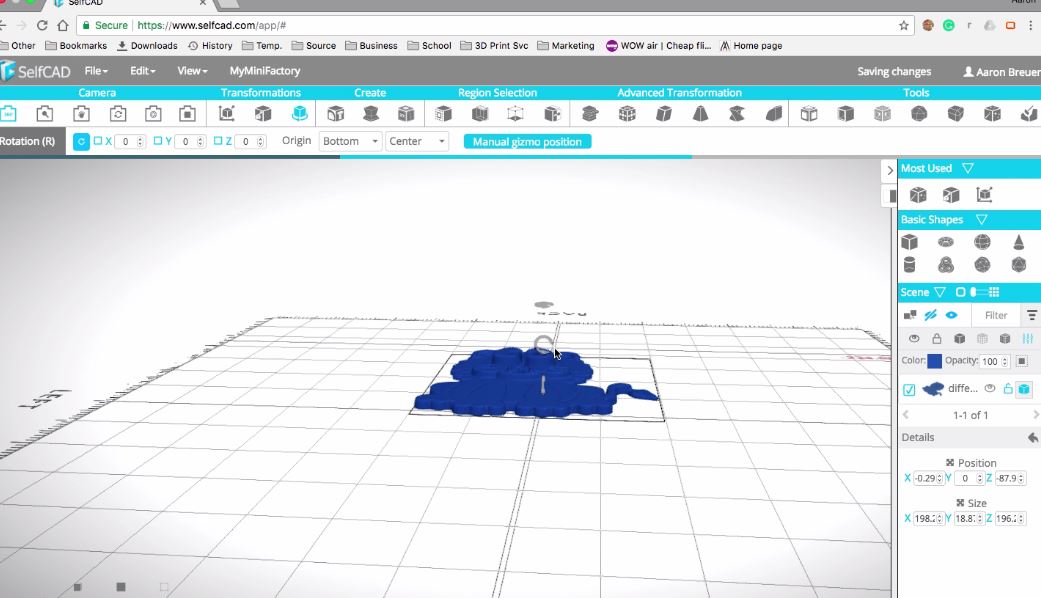
Task: Open the Center origin dropdown
Action: pyautogui.click(x=416, y=141)
